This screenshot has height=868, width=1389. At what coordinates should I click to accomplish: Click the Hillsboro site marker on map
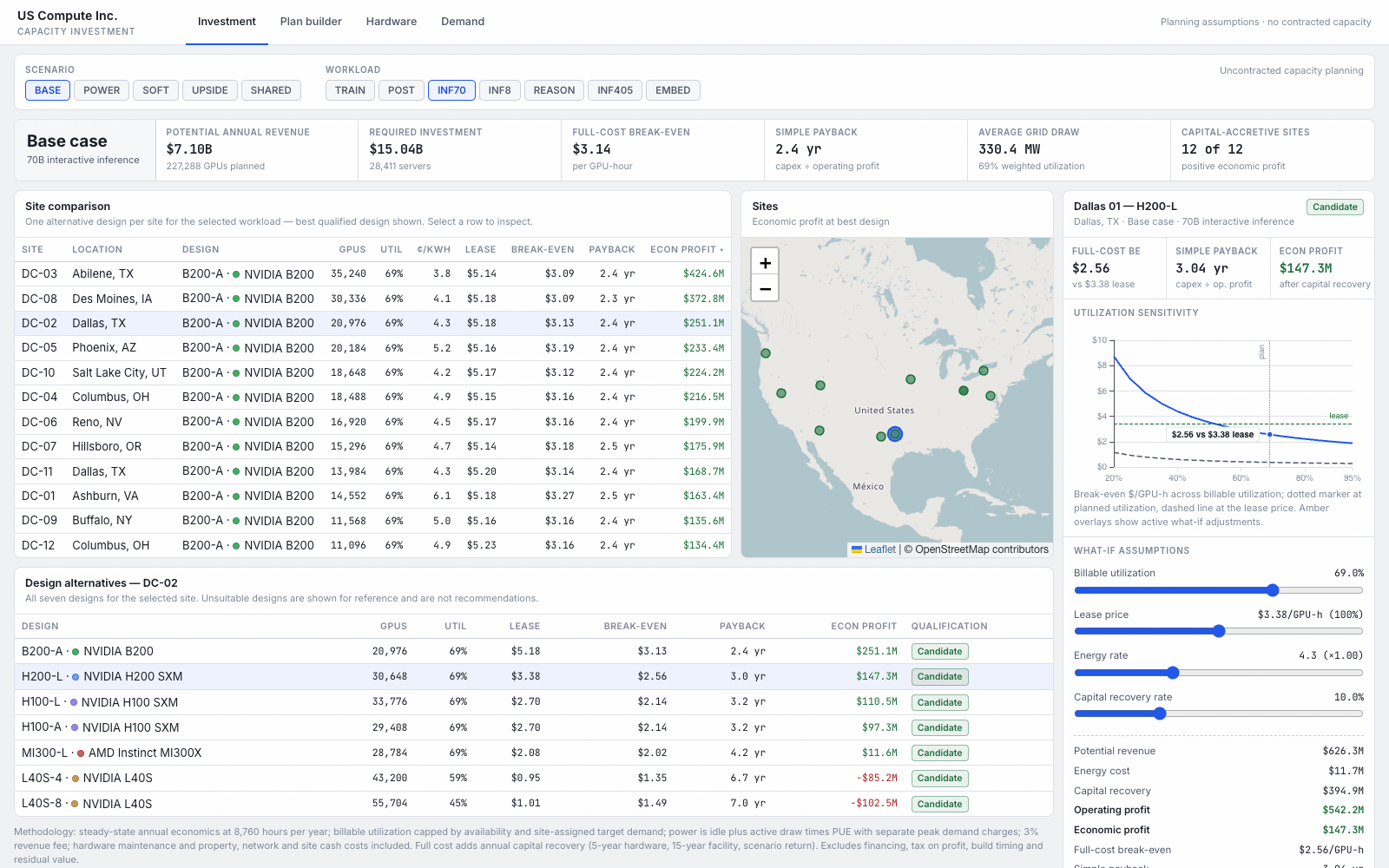point(766,353)
